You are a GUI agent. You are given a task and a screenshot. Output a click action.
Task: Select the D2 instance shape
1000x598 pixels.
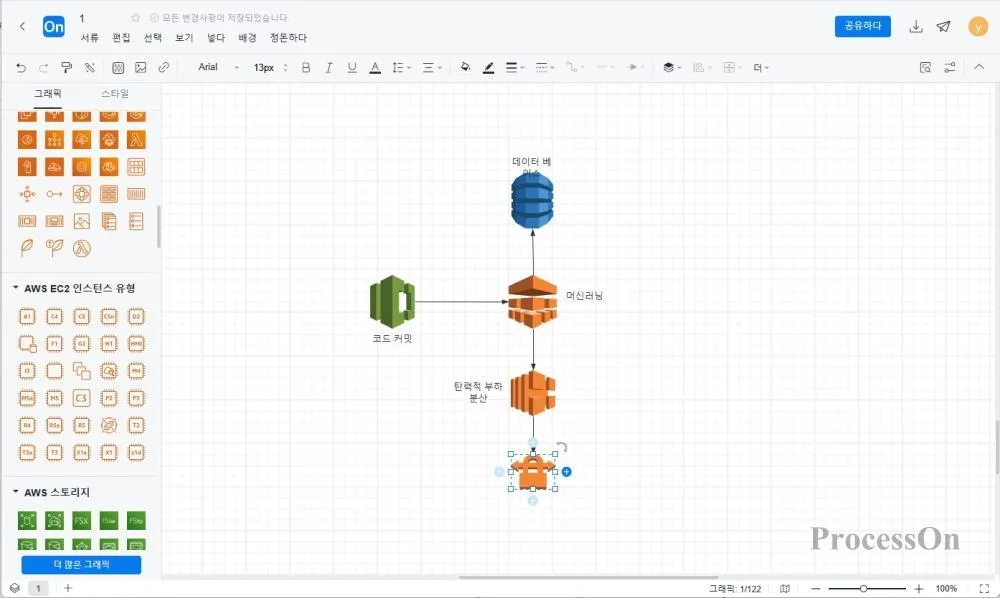[136, 316]
